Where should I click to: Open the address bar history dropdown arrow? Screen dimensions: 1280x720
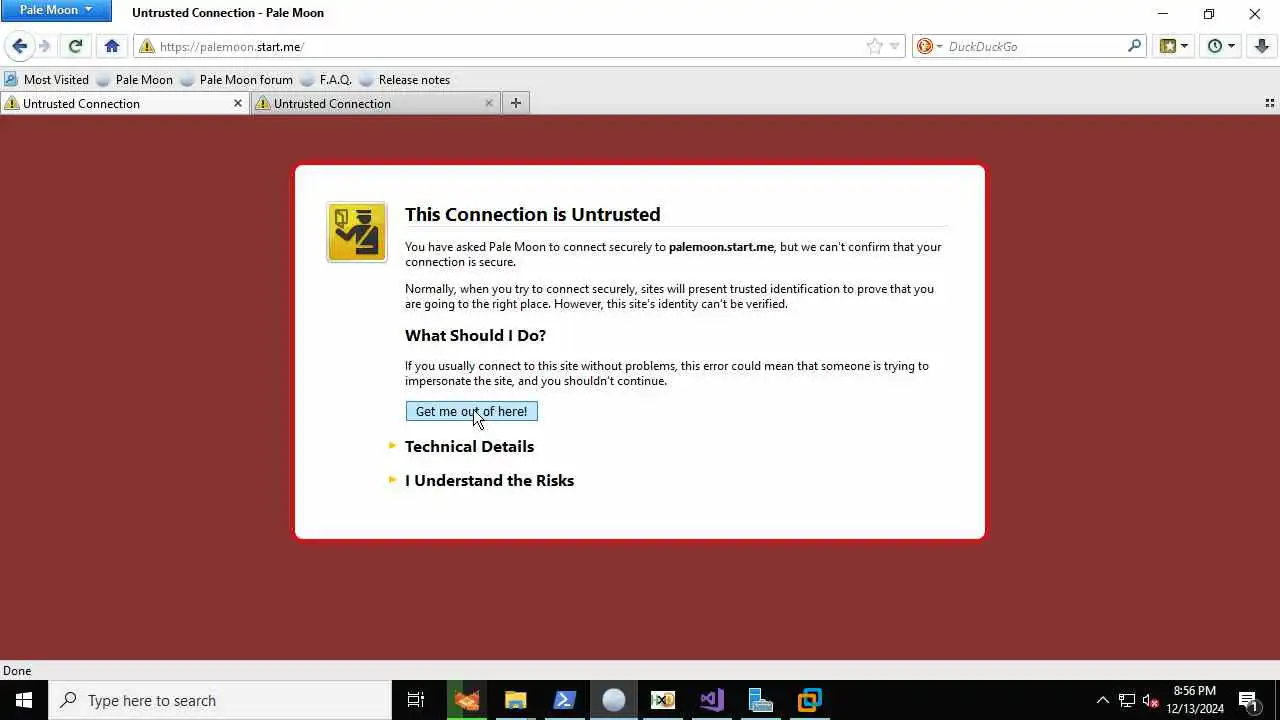coord(895,46)
